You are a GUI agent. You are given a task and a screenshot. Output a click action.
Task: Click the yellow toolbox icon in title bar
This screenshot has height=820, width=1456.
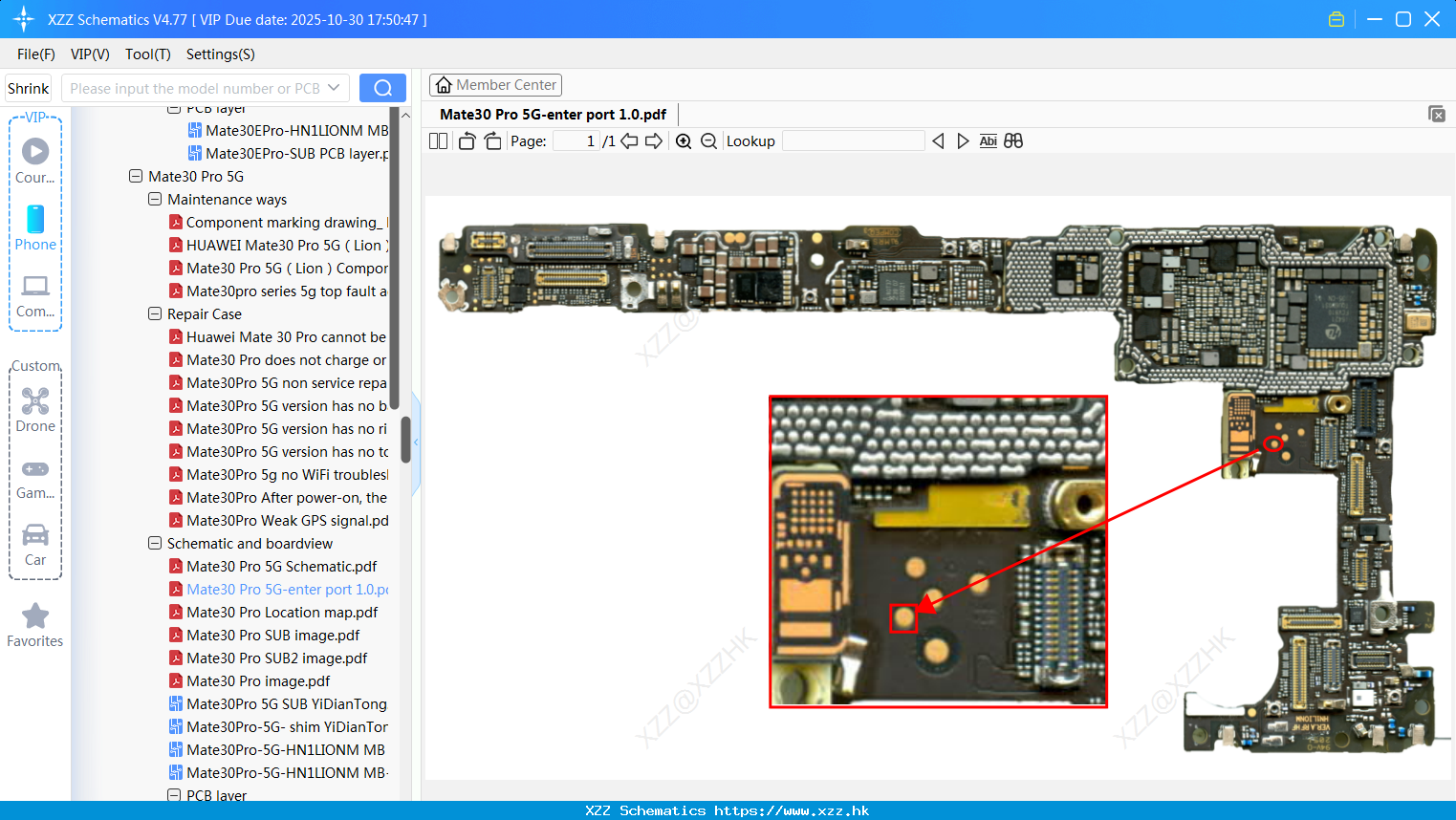pyautogui.click(x=1336, y=19)
